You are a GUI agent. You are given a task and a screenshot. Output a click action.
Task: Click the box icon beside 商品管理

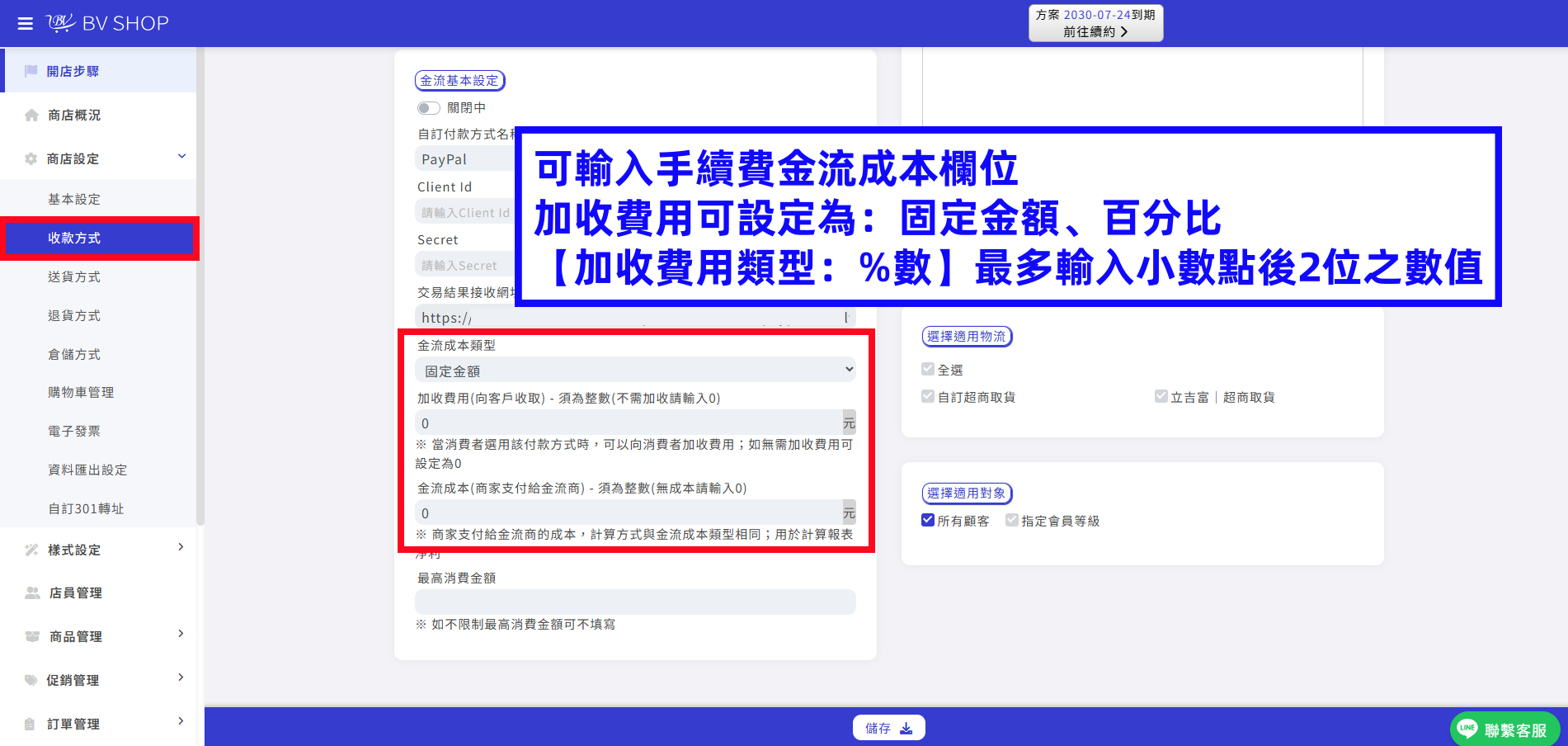click(32, 636)
